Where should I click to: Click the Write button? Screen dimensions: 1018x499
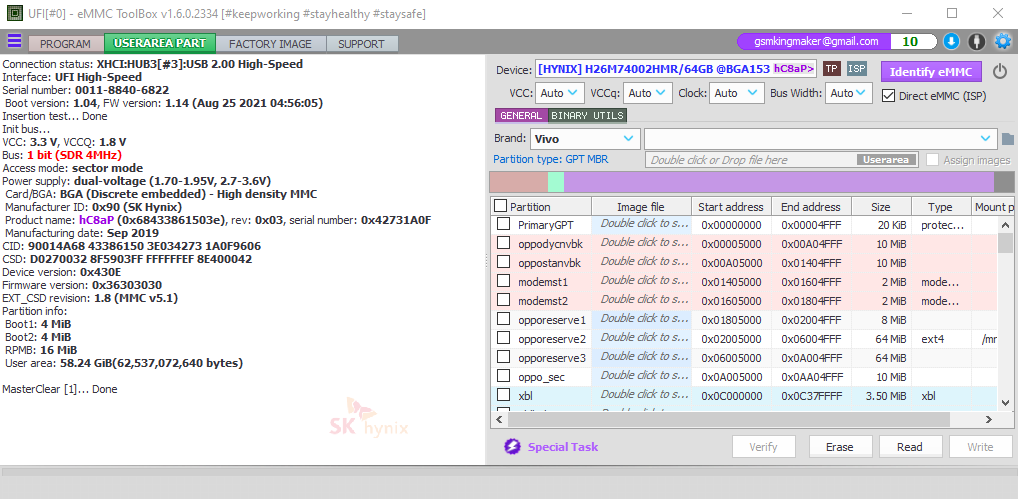(980, 446)
